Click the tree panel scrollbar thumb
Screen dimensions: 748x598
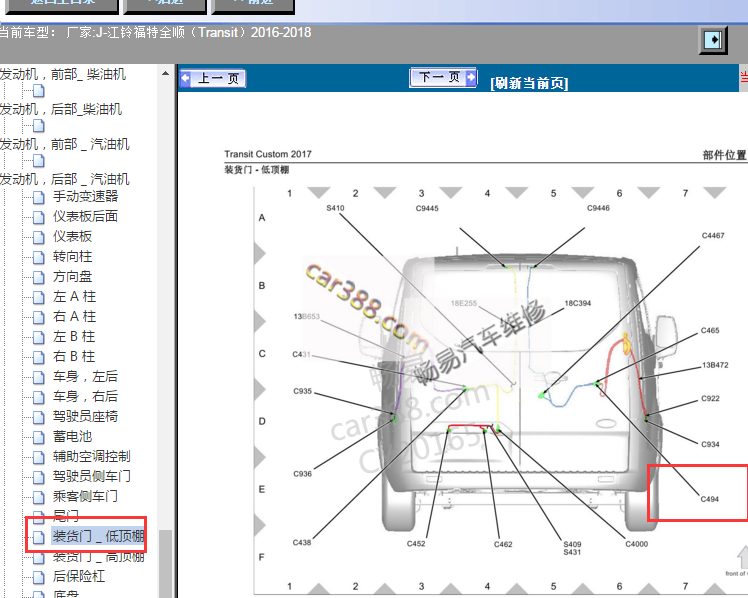click(x=165, y=564)
